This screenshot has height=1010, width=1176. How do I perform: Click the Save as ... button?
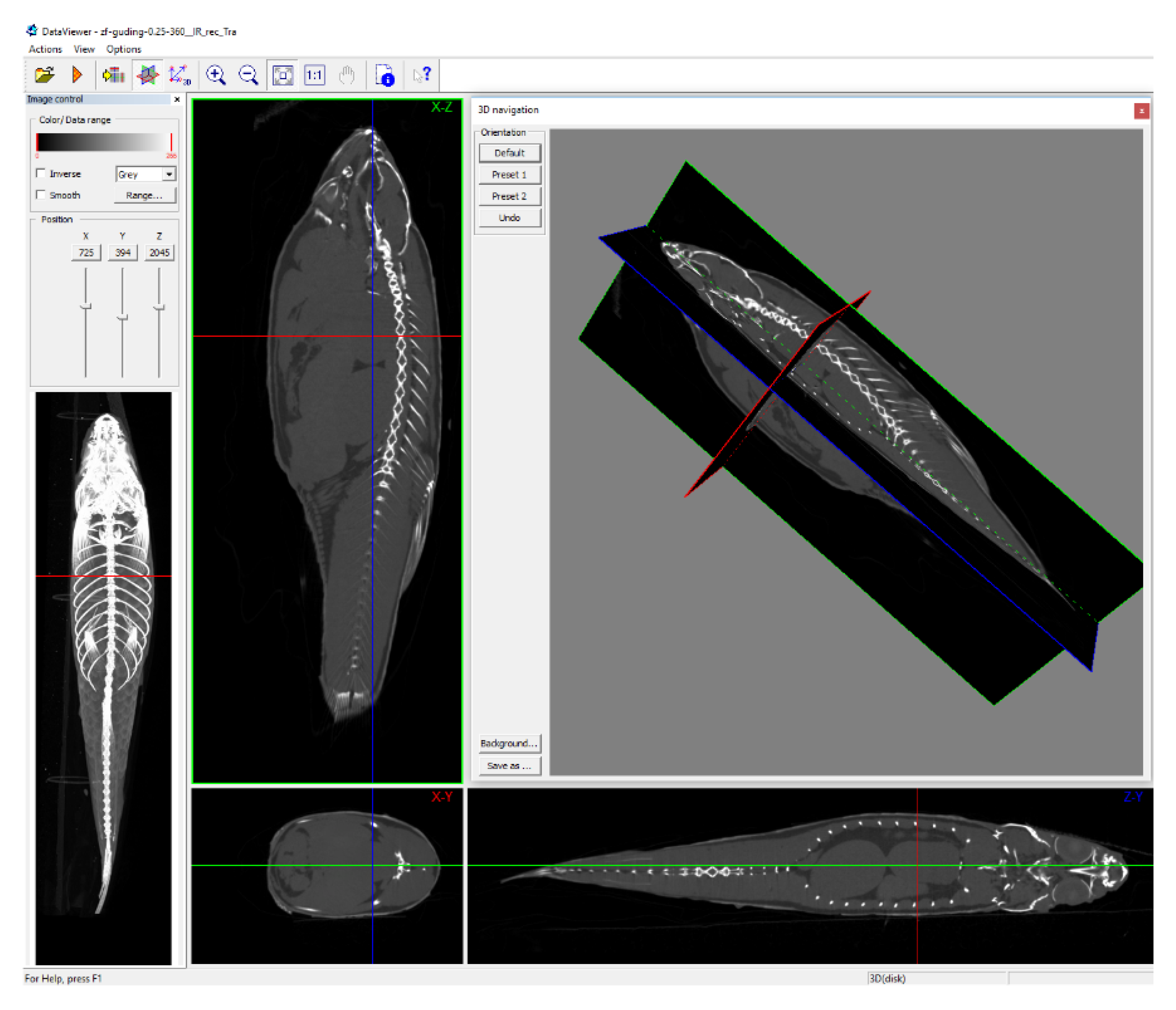point(509,766)
